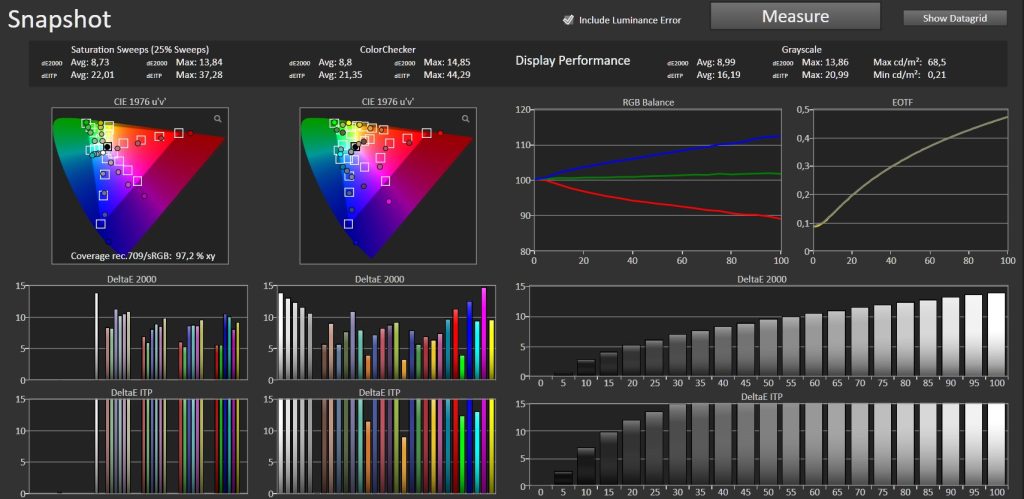The width and height of the screenshot is (1024, 499).
Task: Toggle the Include Luminance Error checkbox
Action: click(568, 19)
